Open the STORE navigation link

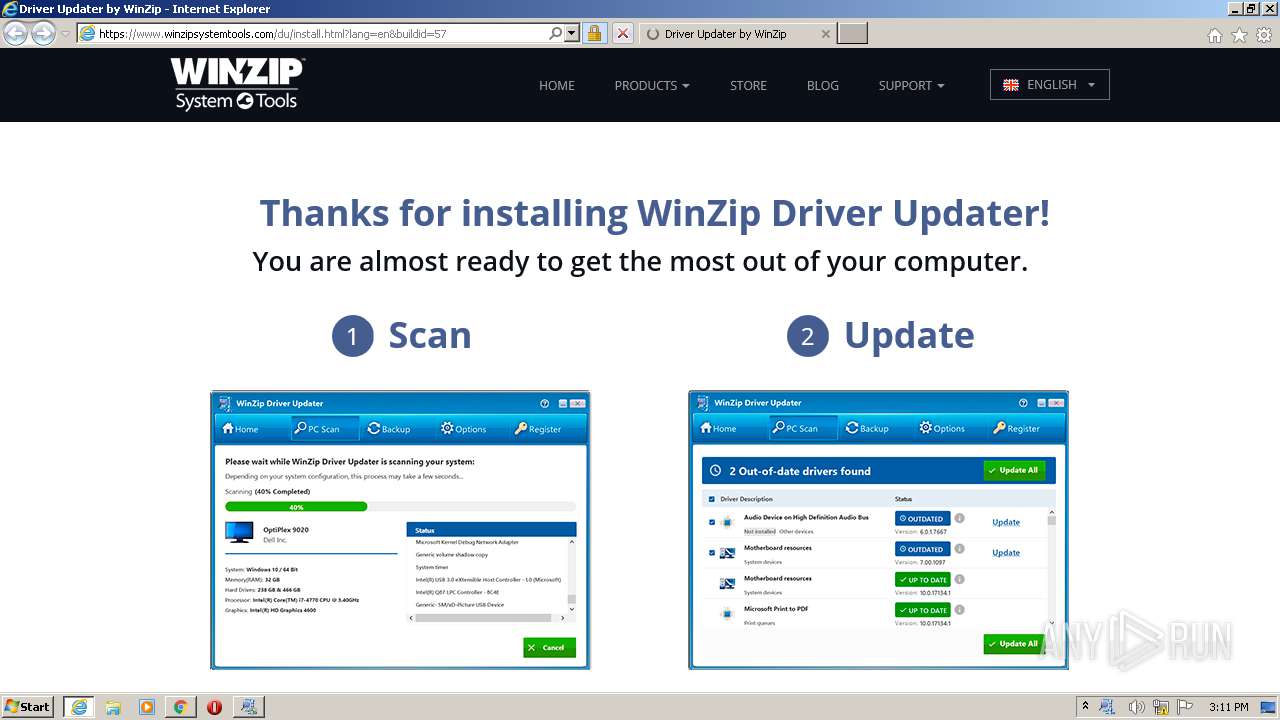coord(748,86)
